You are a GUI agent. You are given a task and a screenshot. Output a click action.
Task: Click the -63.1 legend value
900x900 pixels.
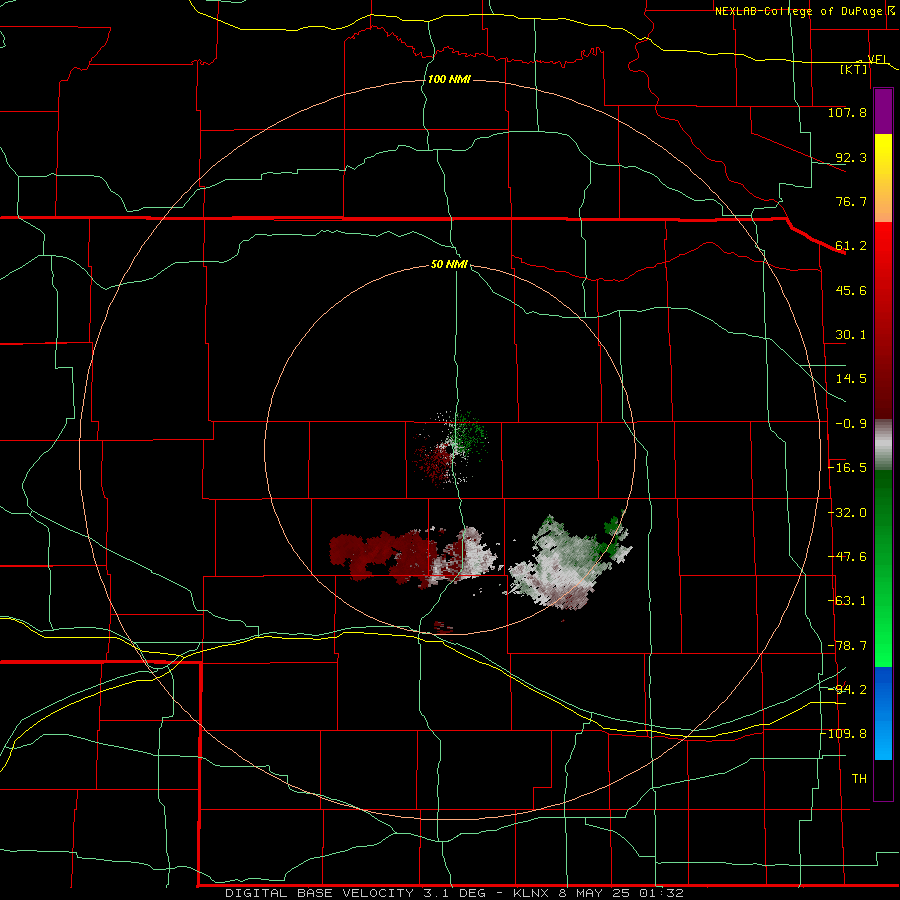[x=848, y=601]
